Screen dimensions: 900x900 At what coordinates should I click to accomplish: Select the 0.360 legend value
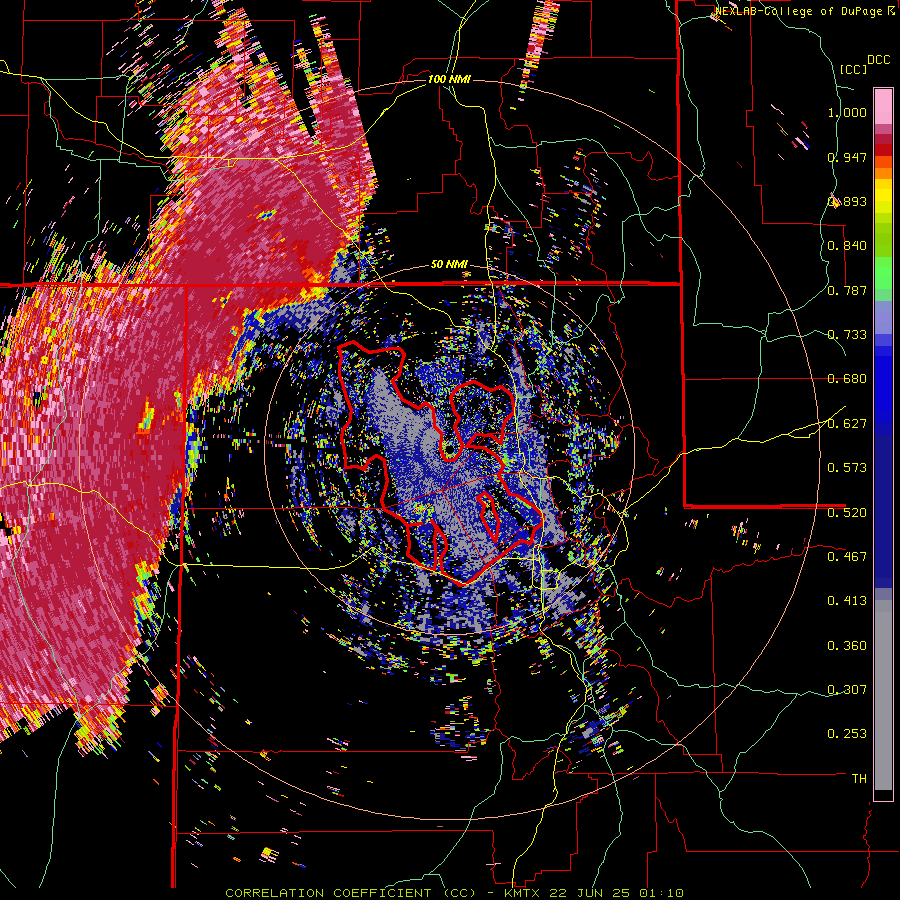pyautogui.click(x=847, y=646)
